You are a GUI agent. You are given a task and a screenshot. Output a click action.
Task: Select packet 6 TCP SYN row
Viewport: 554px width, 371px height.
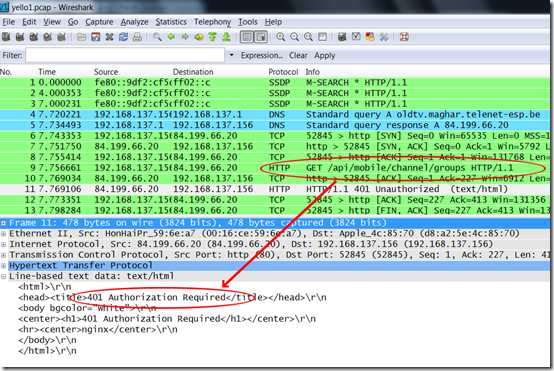[x=275, y=136]
